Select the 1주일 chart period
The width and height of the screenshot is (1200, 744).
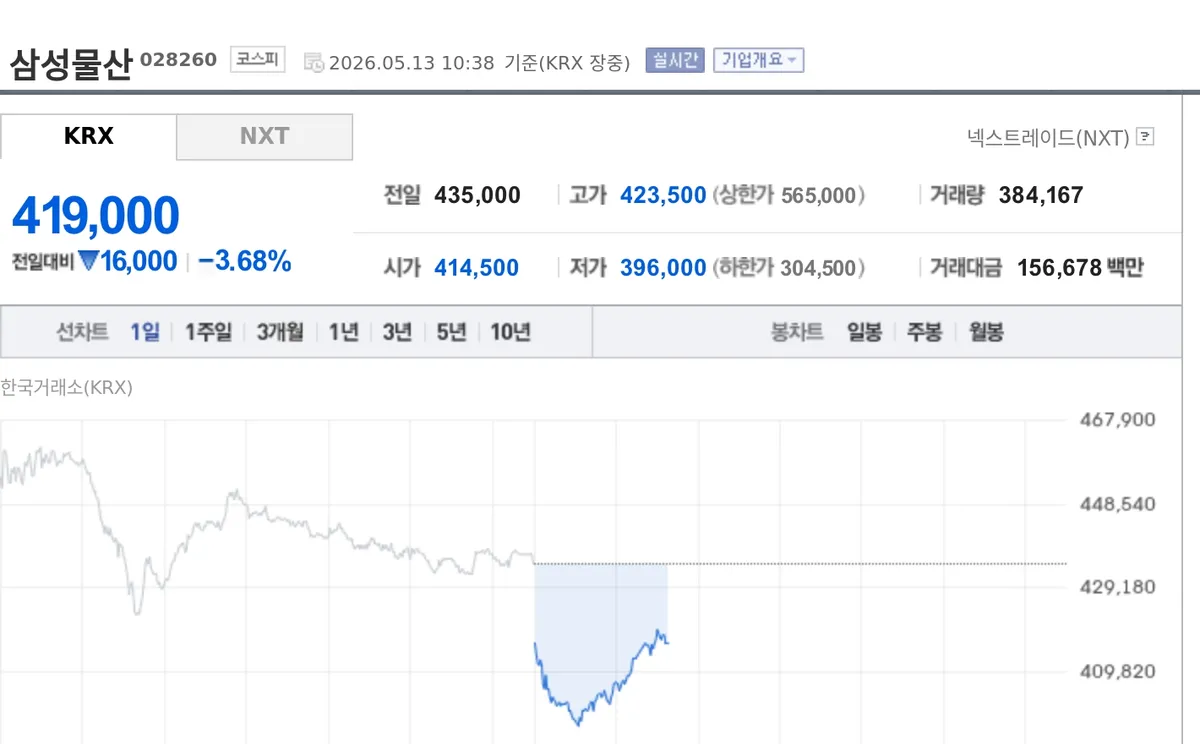tap(208, 332)
